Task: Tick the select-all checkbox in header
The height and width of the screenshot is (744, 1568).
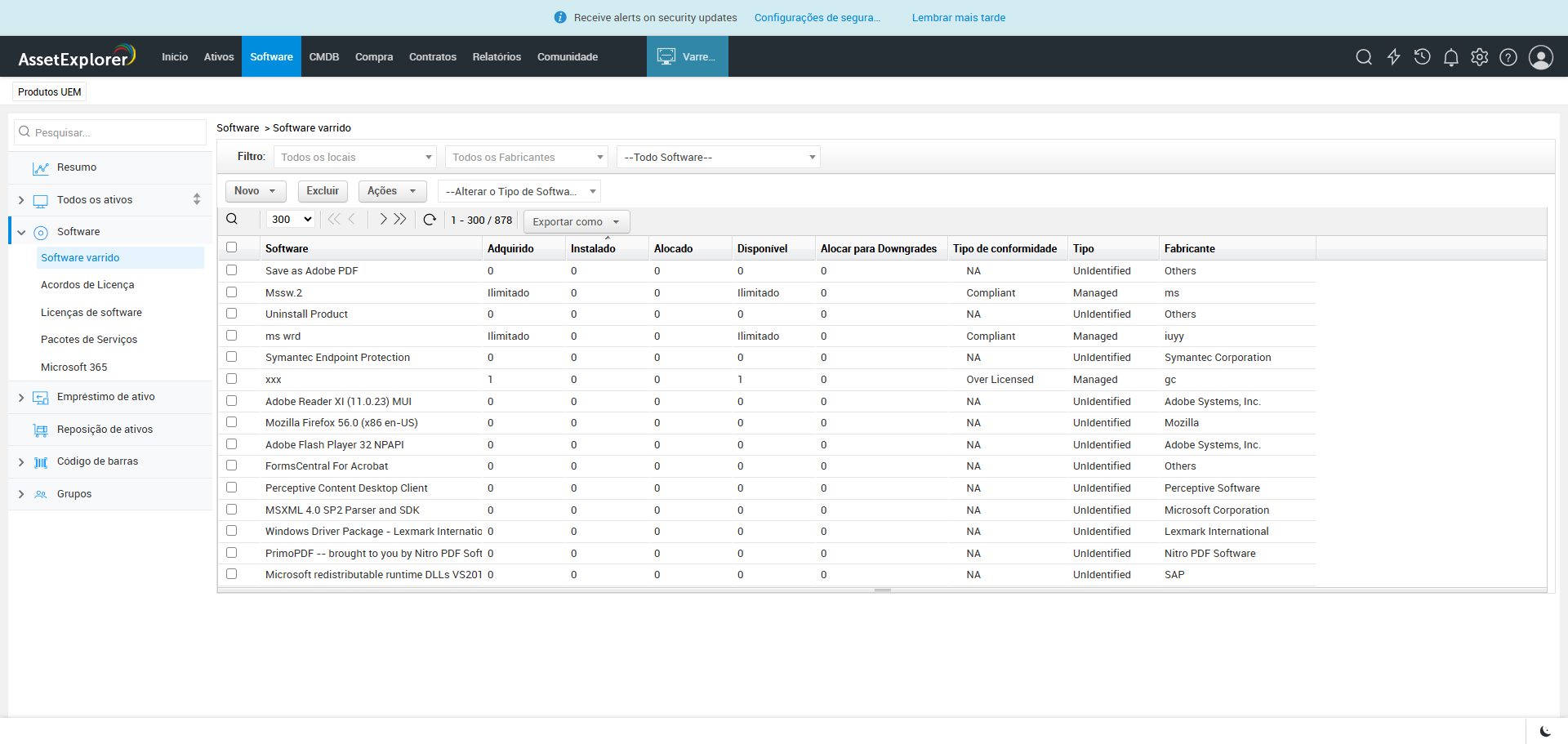Action: tap(232, 247)
